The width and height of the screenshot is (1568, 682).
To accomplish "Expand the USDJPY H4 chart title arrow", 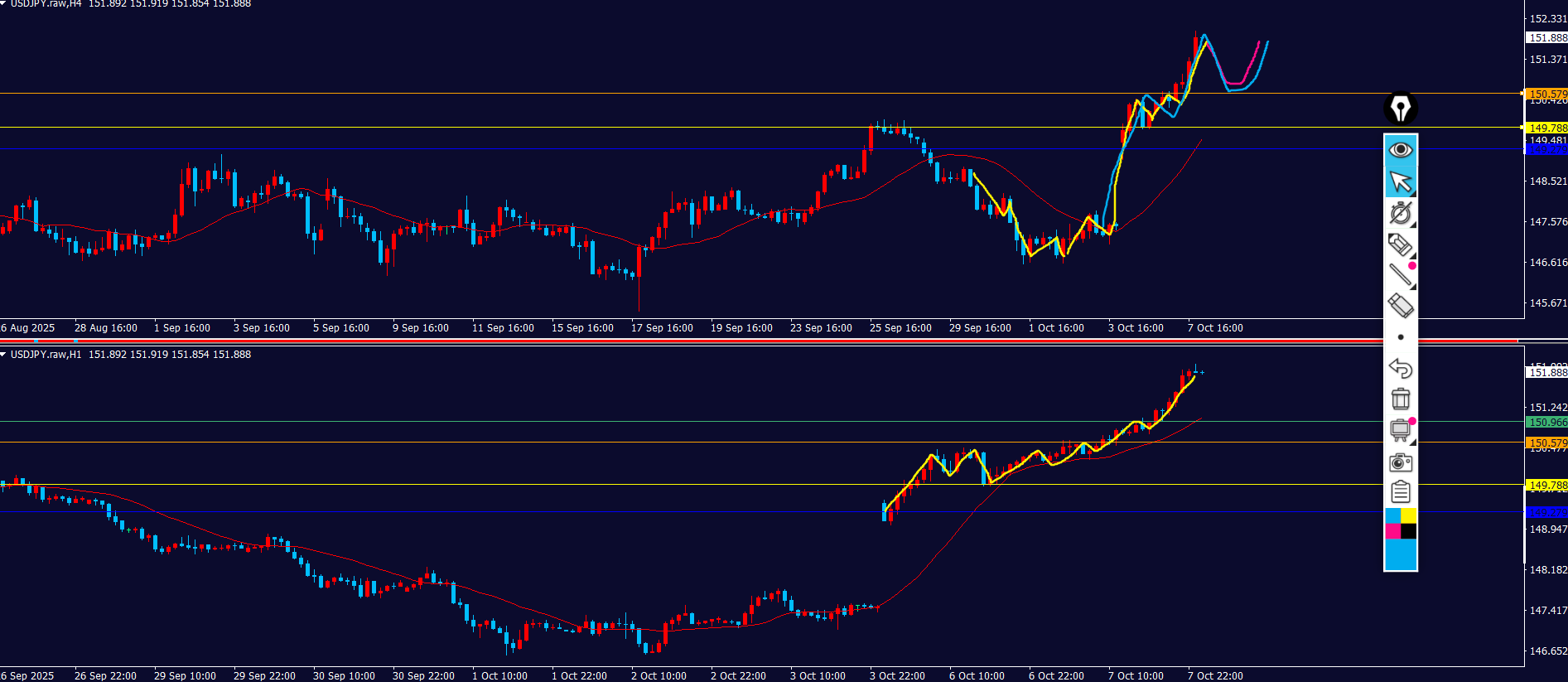I will click(3, 3).
